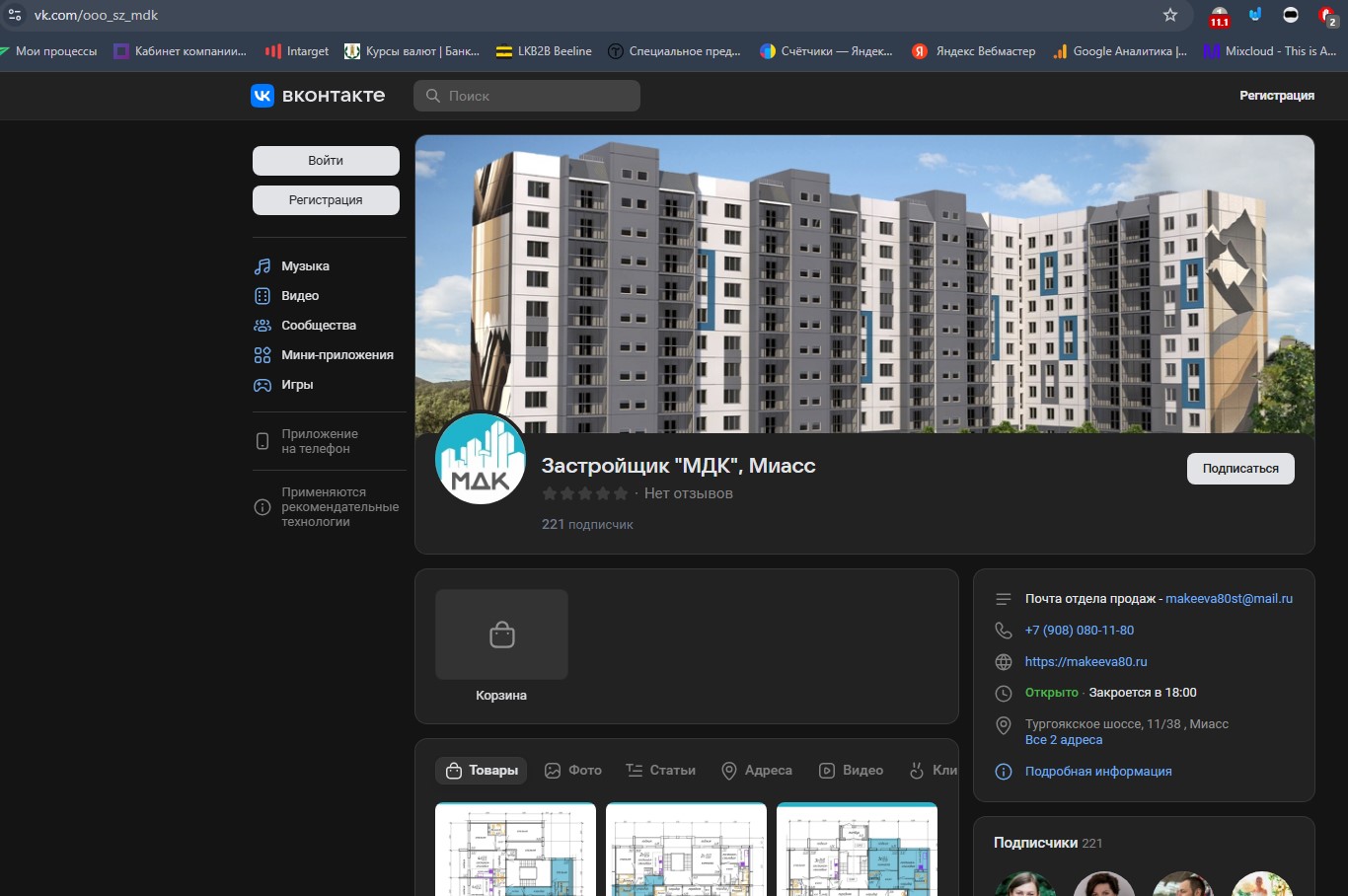The image size is (1348, 896).
Task: Click the Регистрация button under Войти
Action: [326, 200]
